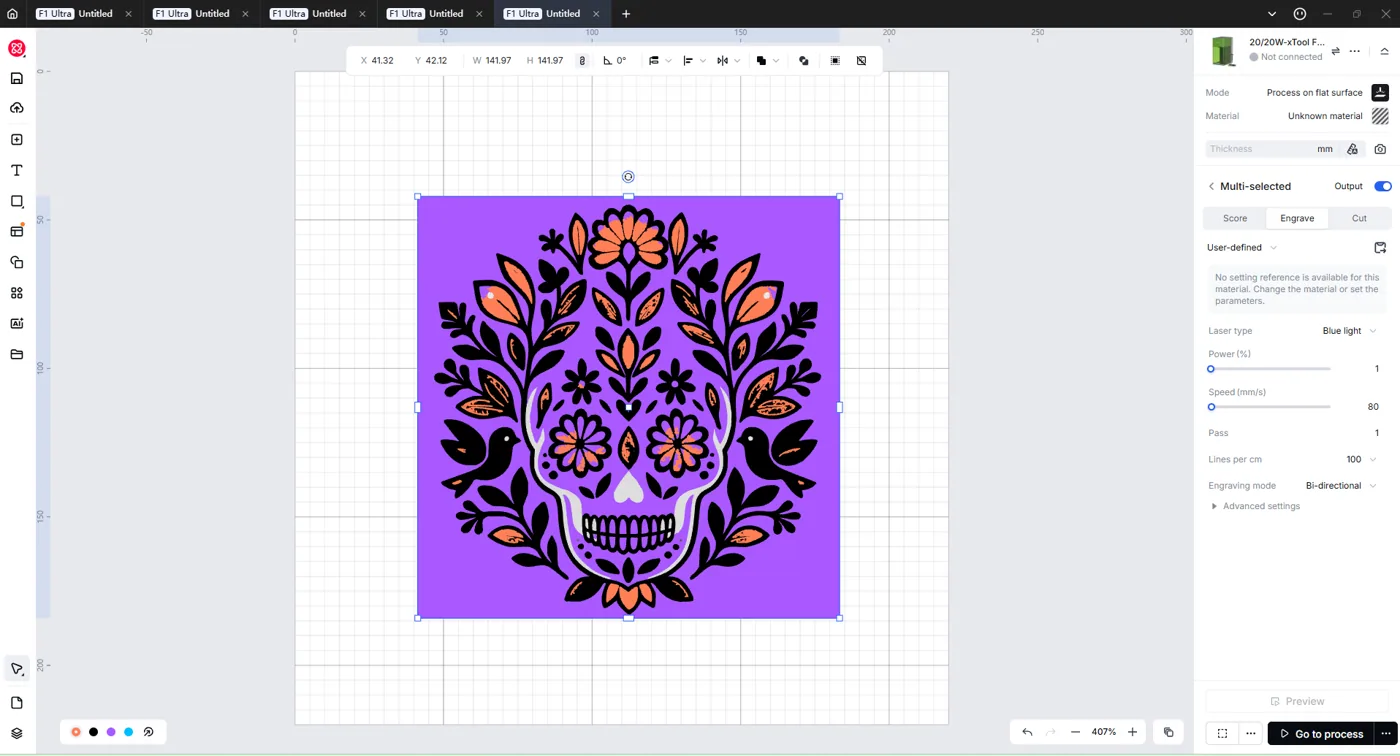This screenshot has width=1400, height=756.
Task: Open the apps grid icon
Action: pyautogui.click(x=16, y=293)
